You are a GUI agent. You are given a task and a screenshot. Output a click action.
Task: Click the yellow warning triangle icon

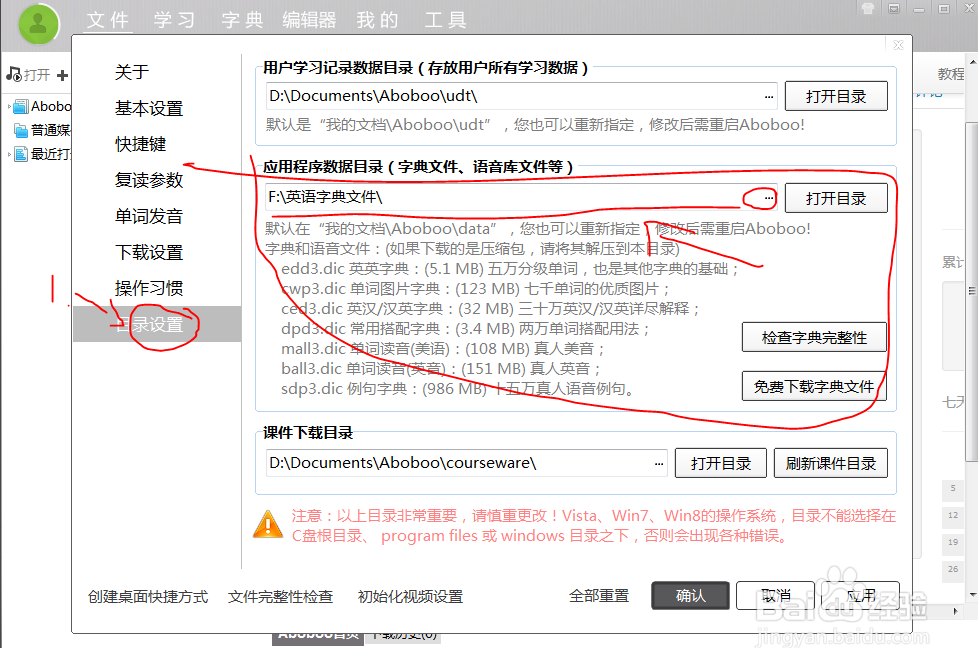pos(268,525)
